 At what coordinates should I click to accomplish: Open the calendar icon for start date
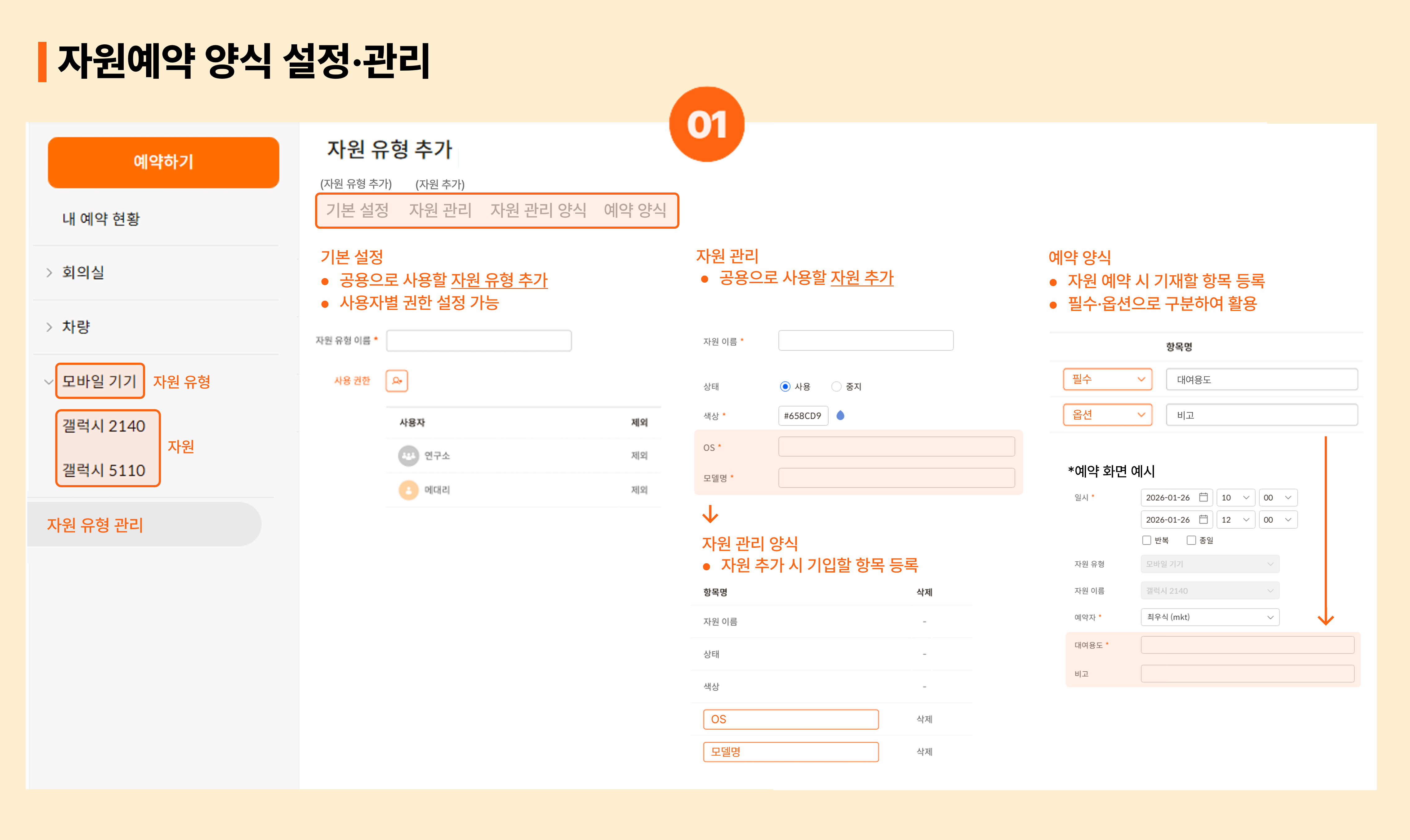(x=1203, y=497)
